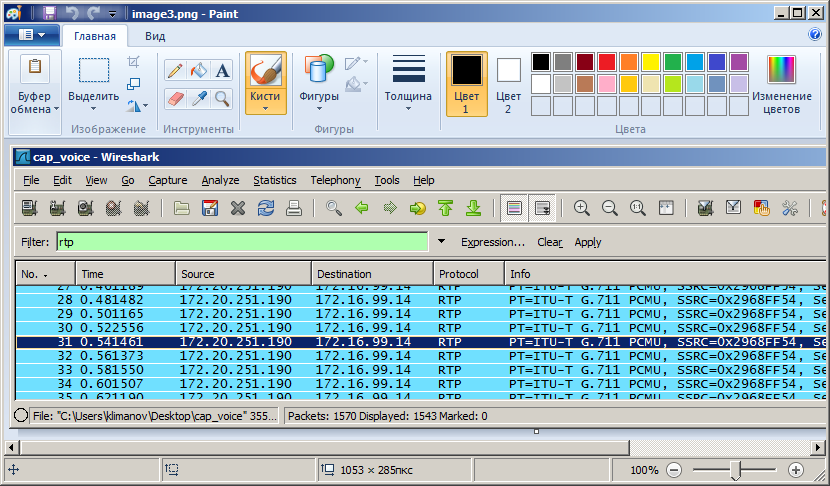Open the Wireshark Telephony menu
Screen dimensions: 830x486
[x=336, y=180]
